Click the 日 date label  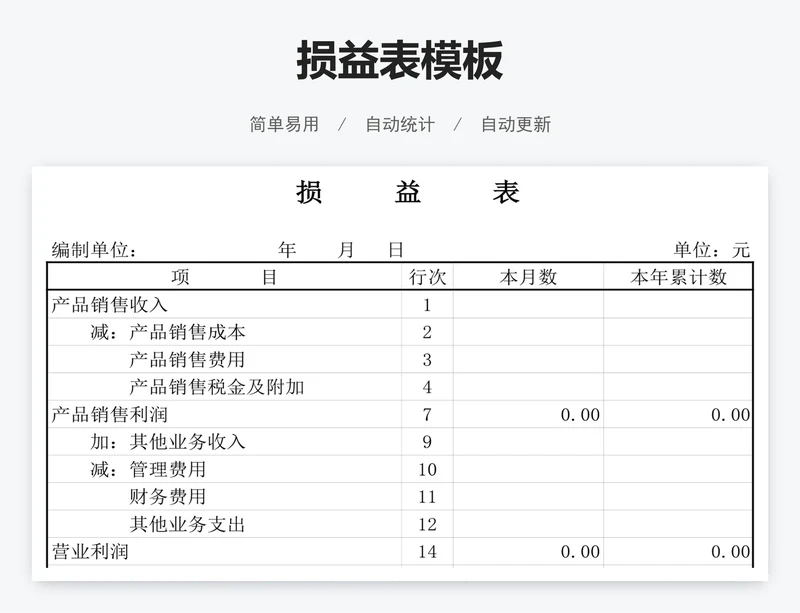(396, 250)
